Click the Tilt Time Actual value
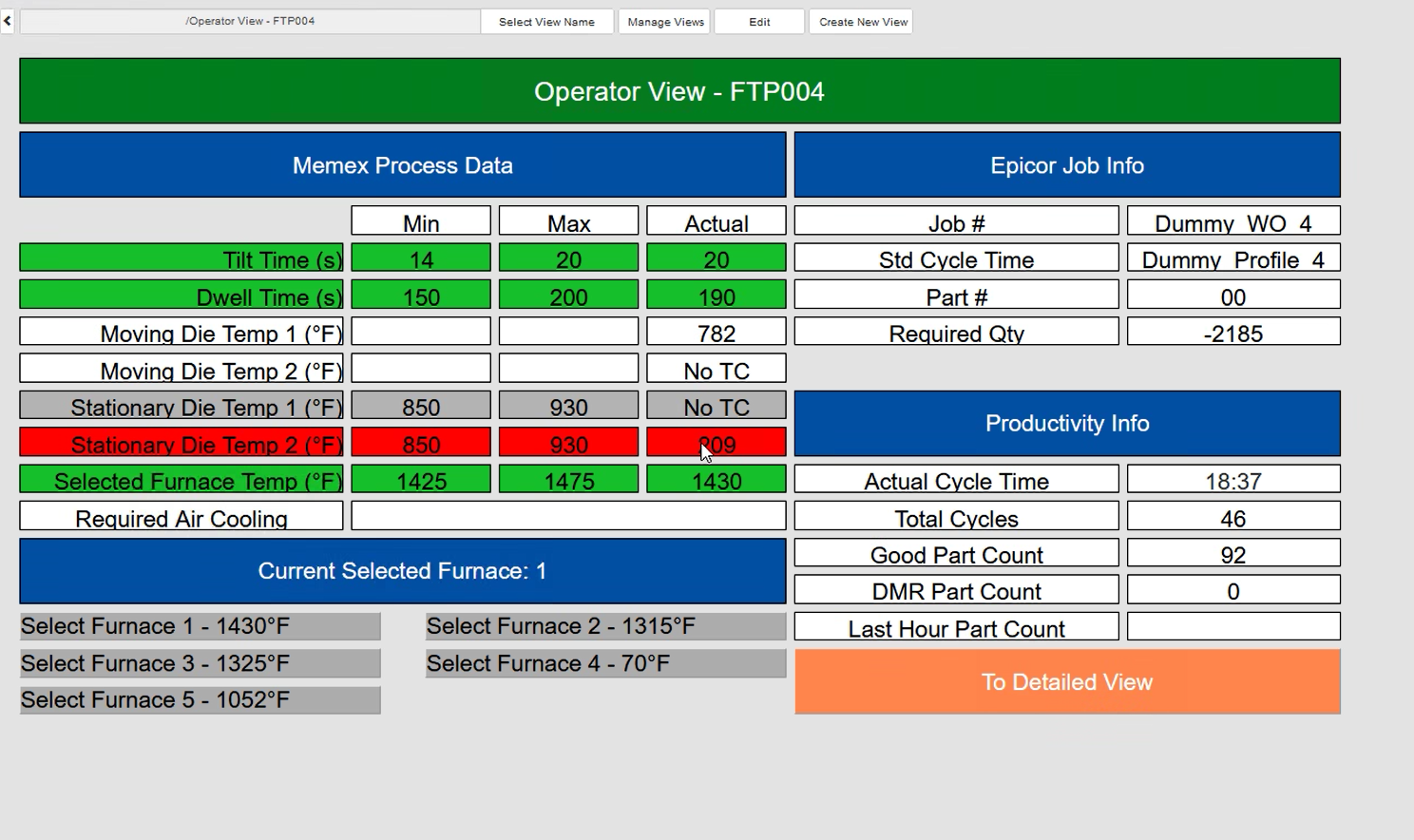This screenshot has width=1414, height=840. (716, 258)
